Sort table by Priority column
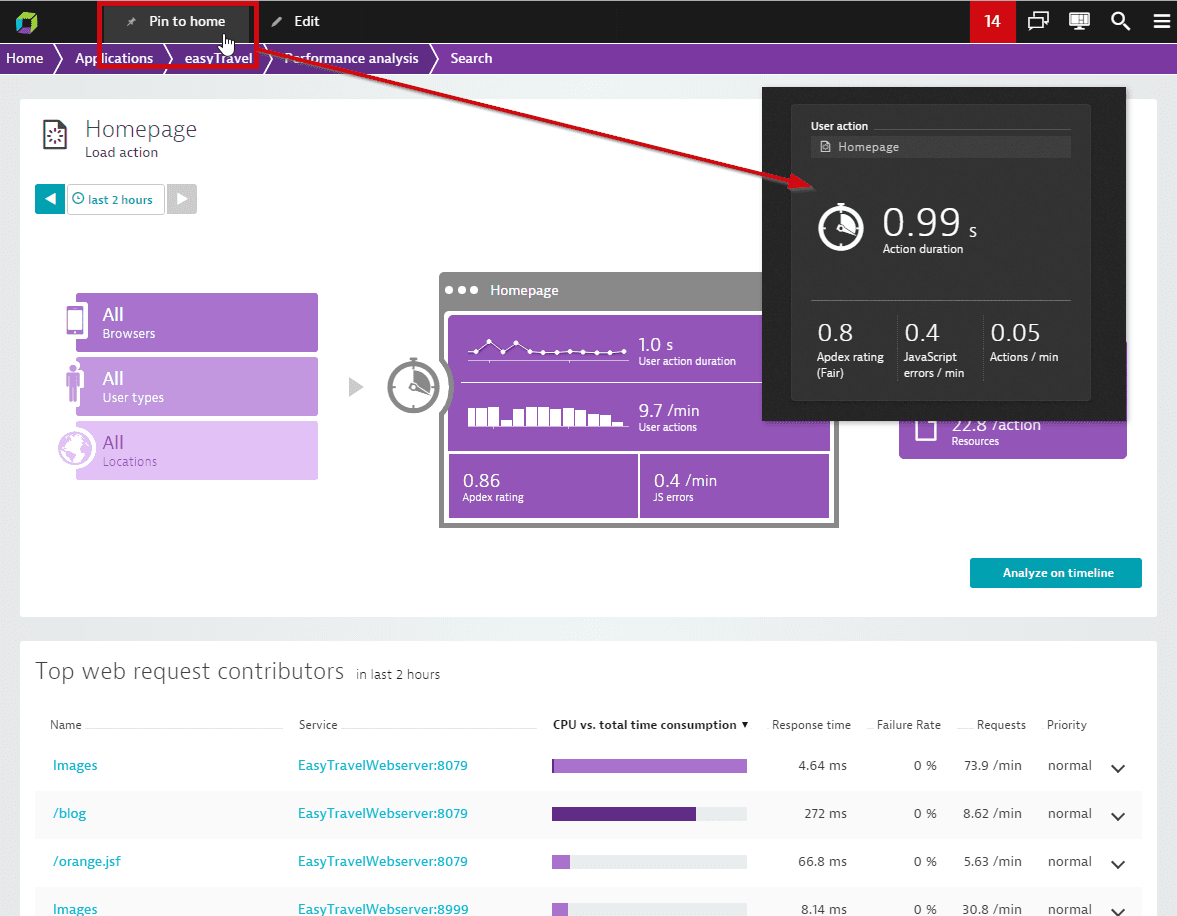This screenshot has height=916, width=1177. click(x=1067, y=725)
